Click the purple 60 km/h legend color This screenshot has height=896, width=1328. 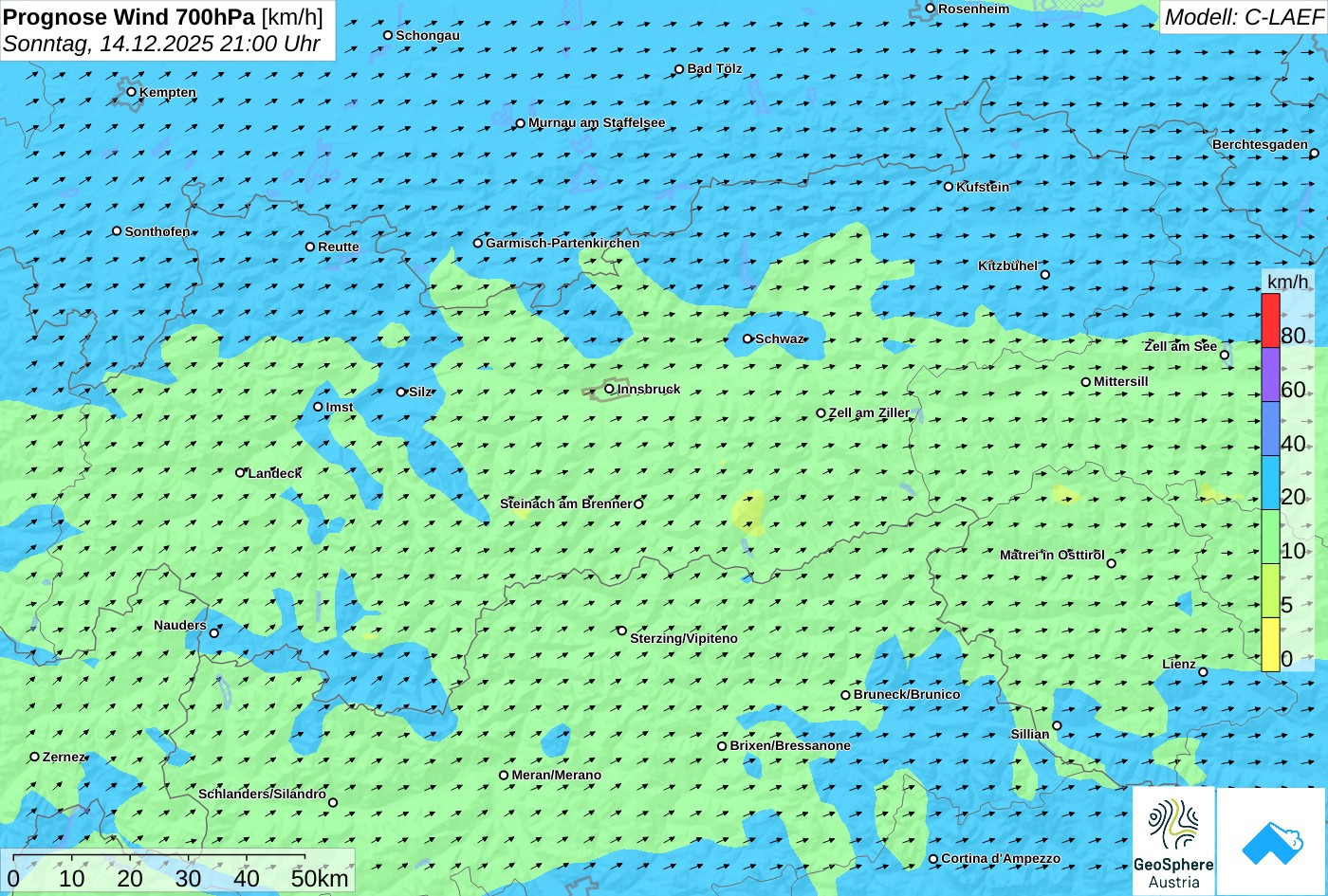pos(1270,375)
